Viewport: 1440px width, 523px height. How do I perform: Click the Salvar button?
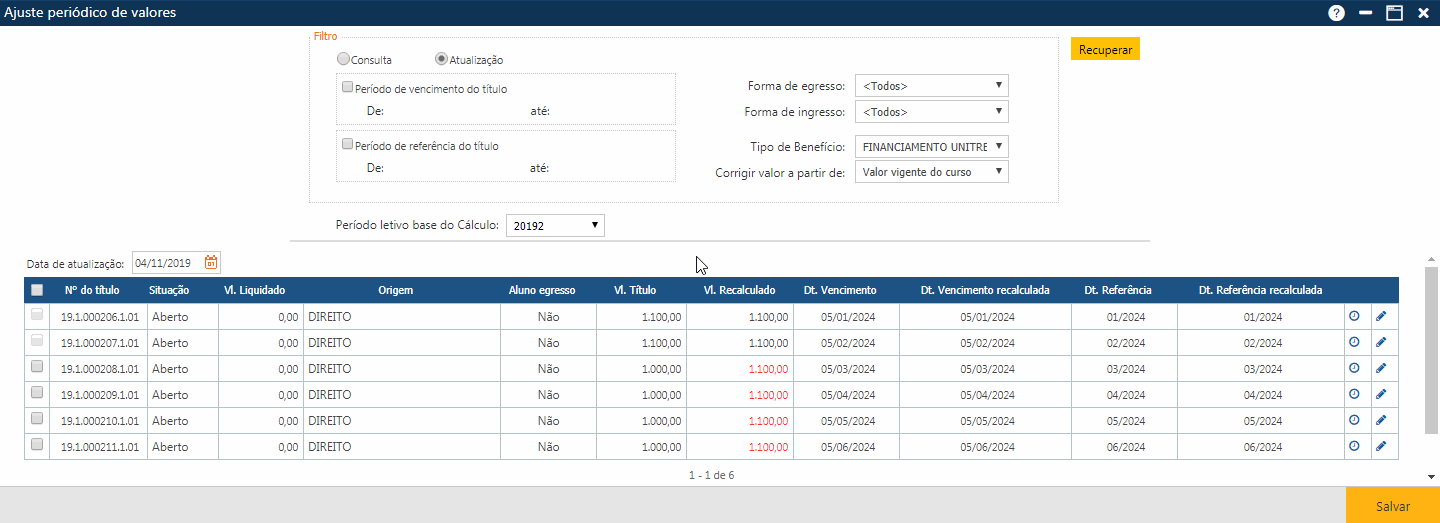click(x=1392, y=506)
